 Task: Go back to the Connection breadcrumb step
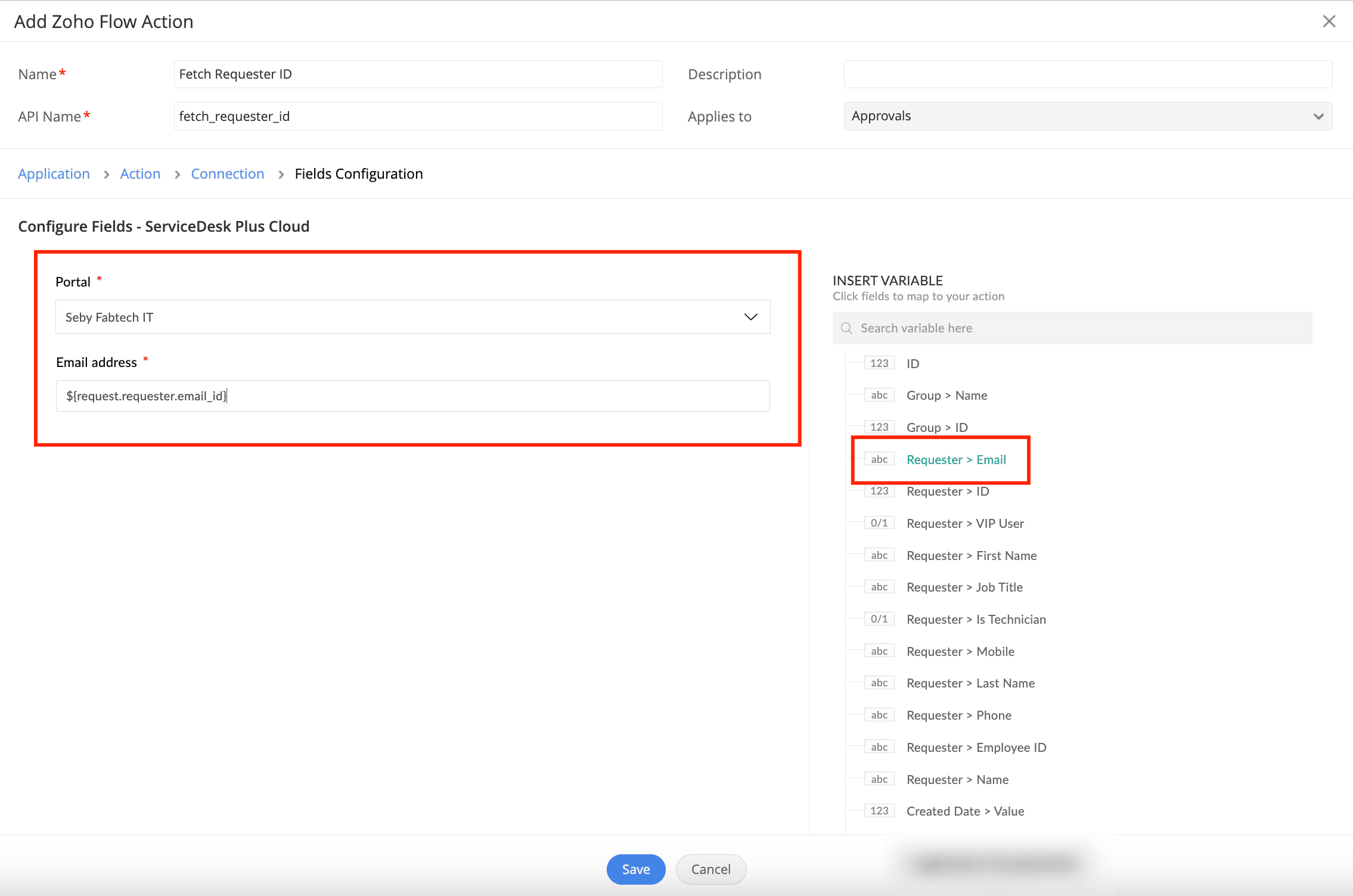tap(227, 174)
